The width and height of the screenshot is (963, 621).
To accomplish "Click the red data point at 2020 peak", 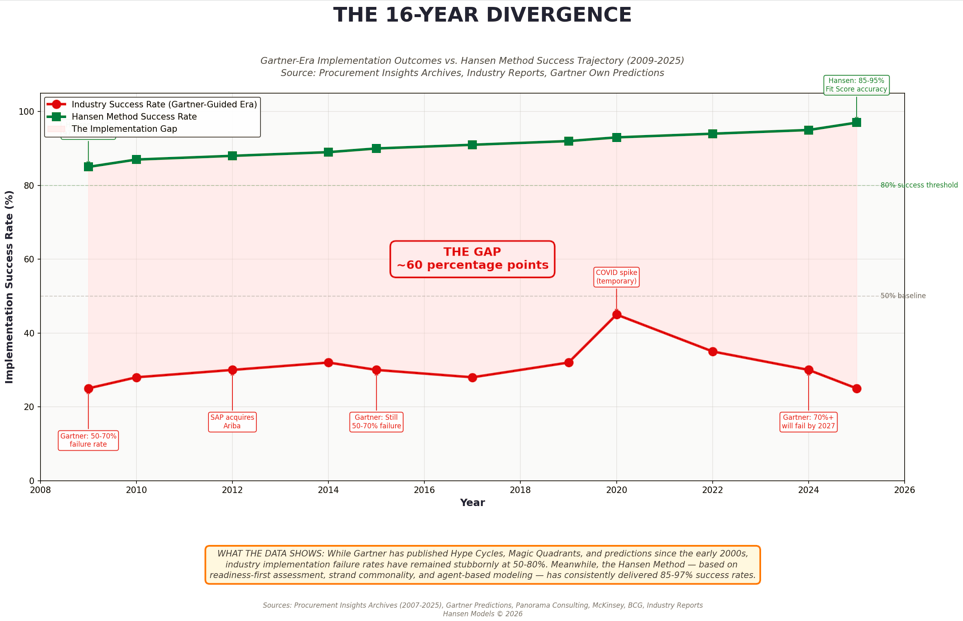I will tap(616, 315).
